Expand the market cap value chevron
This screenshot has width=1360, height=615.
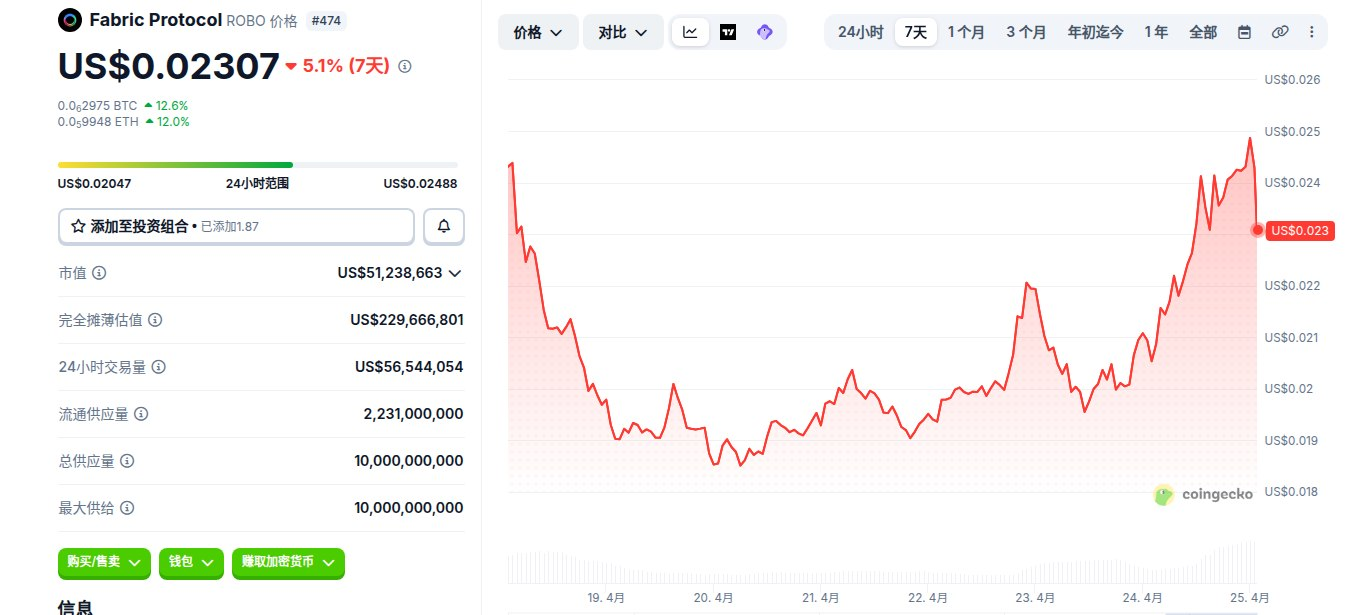(x=455, y=273)
